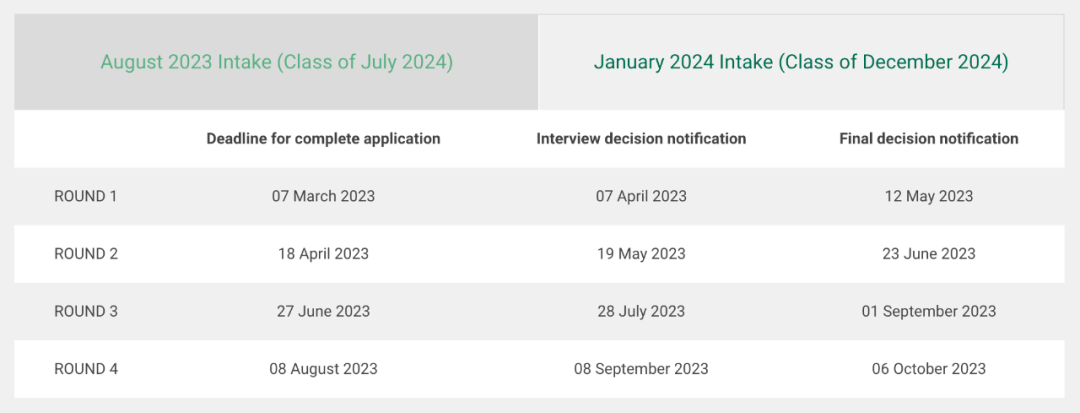This screenshot has height=413, width=1080.
Task: Click the Interview decision notification header
Action: (641, 139)
